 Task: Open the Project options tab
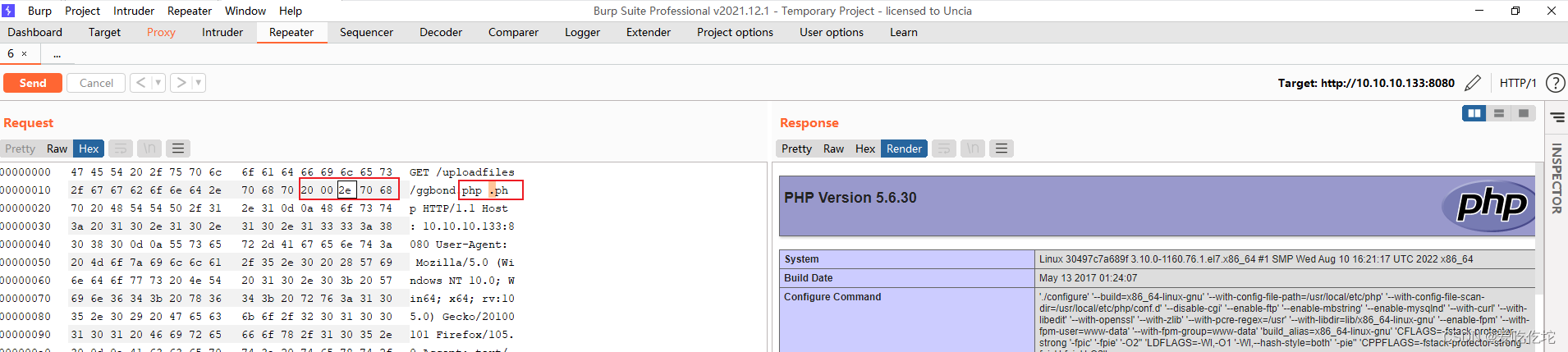pyautogui.click(x=735, y=32)
